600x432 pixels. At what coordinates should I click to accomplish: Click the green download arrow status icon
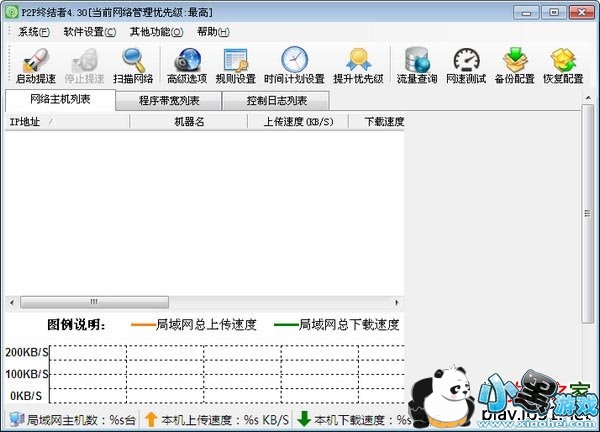(x=304, y=419)
